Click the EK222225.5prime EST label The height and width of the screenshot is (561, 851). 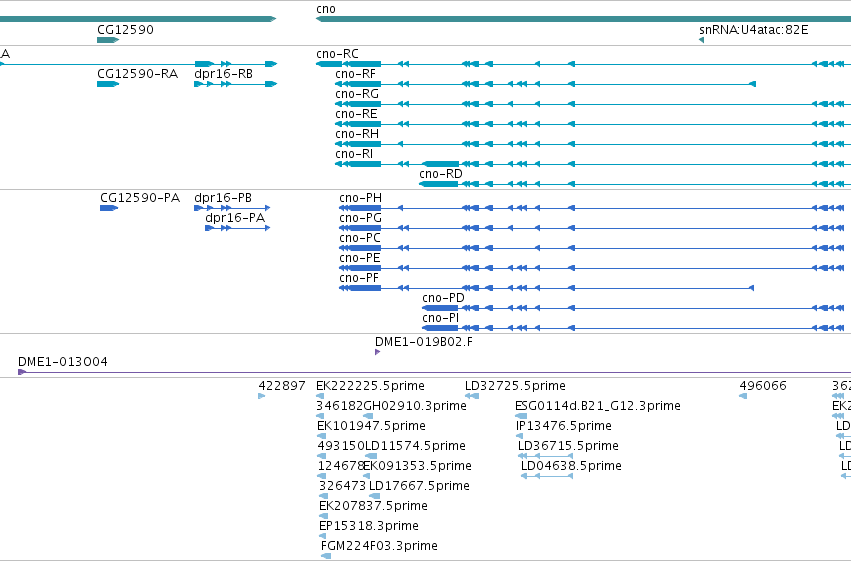[370, 386]
